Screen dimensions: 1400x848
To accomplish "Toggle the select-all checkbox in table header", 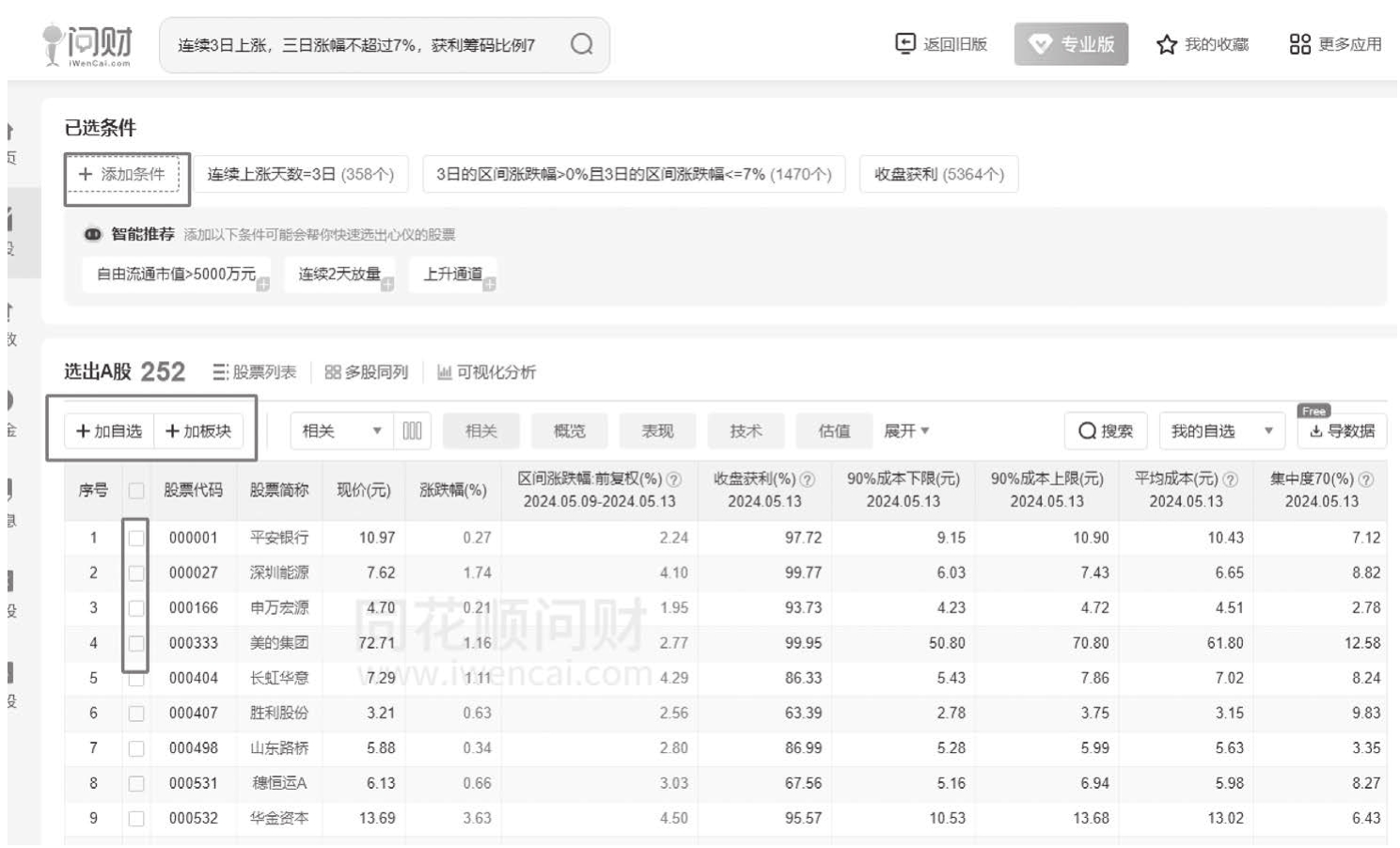I will [x=136, y=491].
